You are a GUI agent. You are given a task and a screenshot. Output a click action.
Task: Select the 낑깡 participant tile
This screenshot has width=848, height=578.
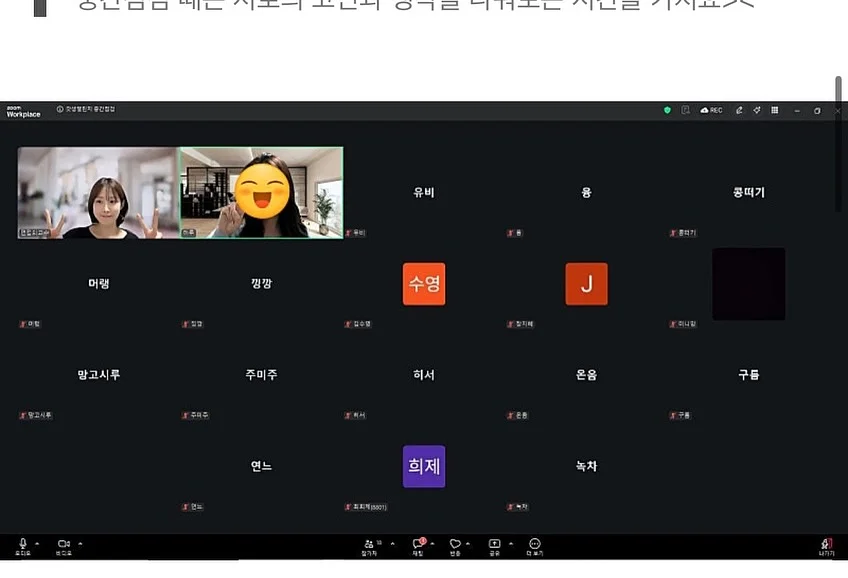click(x=262, y=283)
